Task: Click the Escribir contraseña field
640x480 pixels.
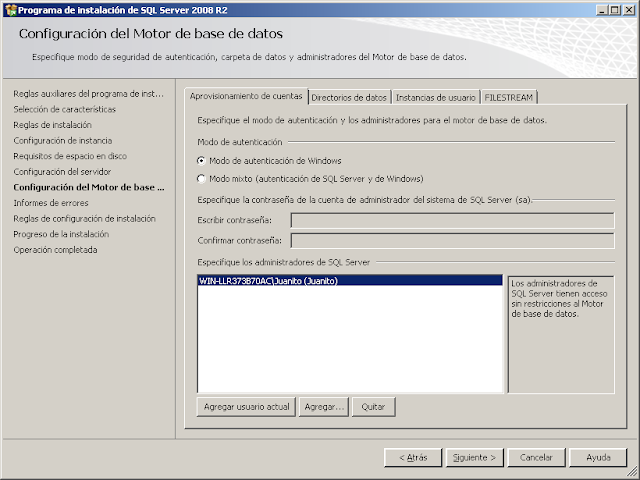Action: point(452,220)
